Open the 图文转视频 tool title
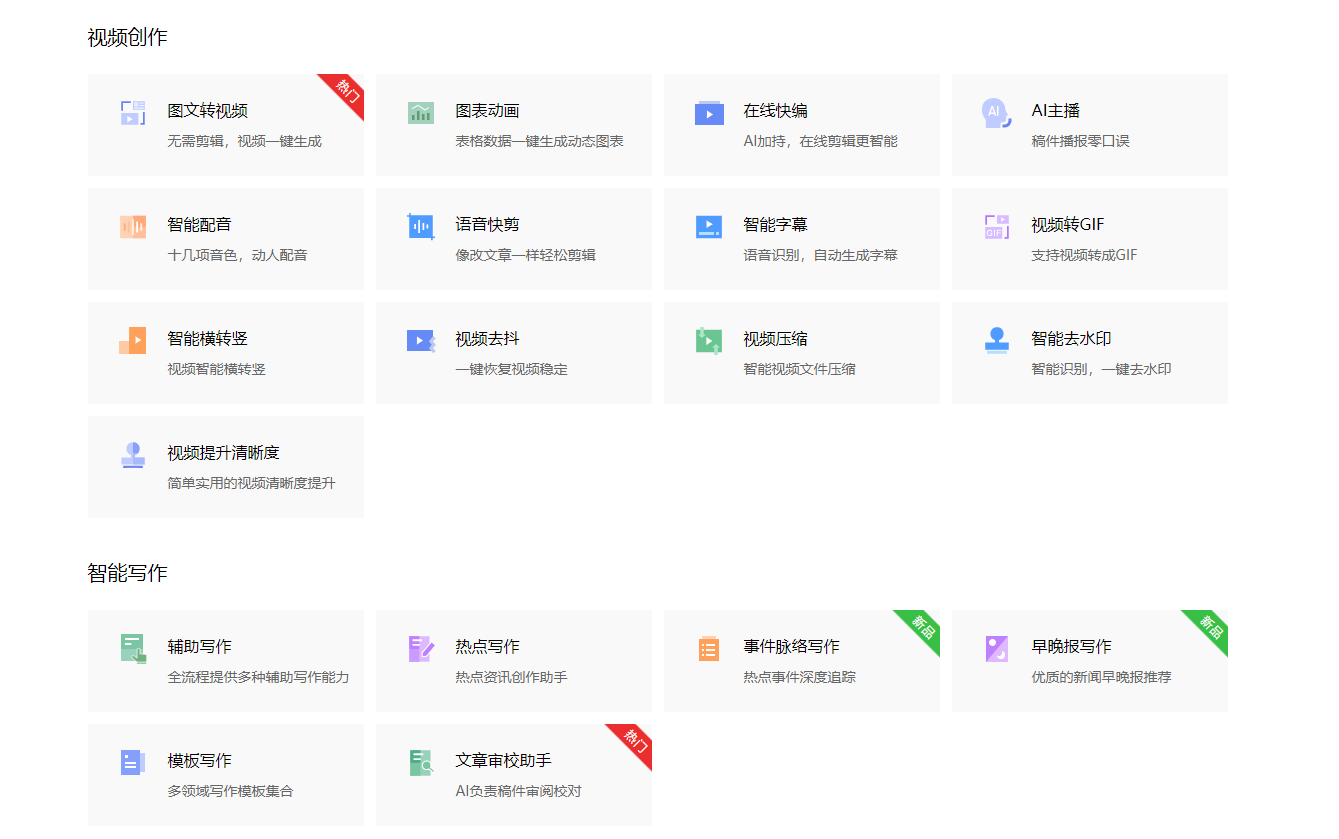 [208, 111]
